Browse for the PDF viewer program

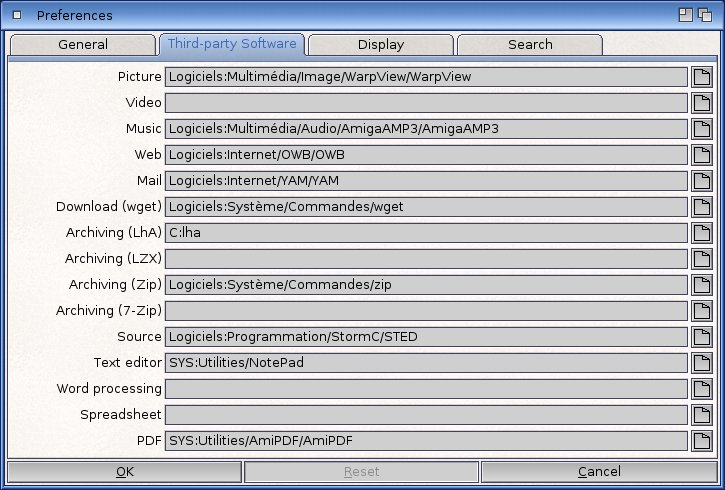701,441
